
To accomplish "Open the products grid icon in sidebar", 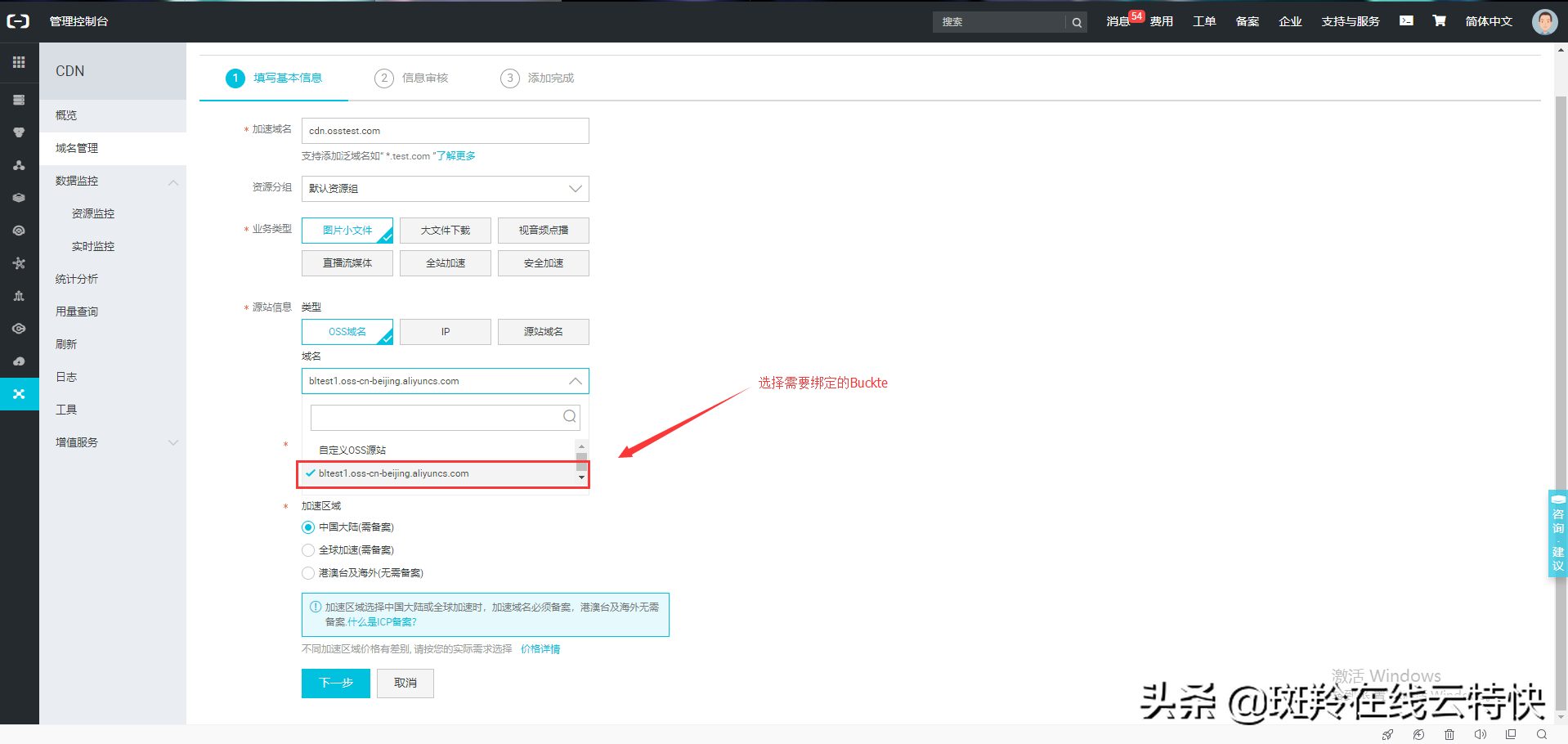I will coord(19,62).
